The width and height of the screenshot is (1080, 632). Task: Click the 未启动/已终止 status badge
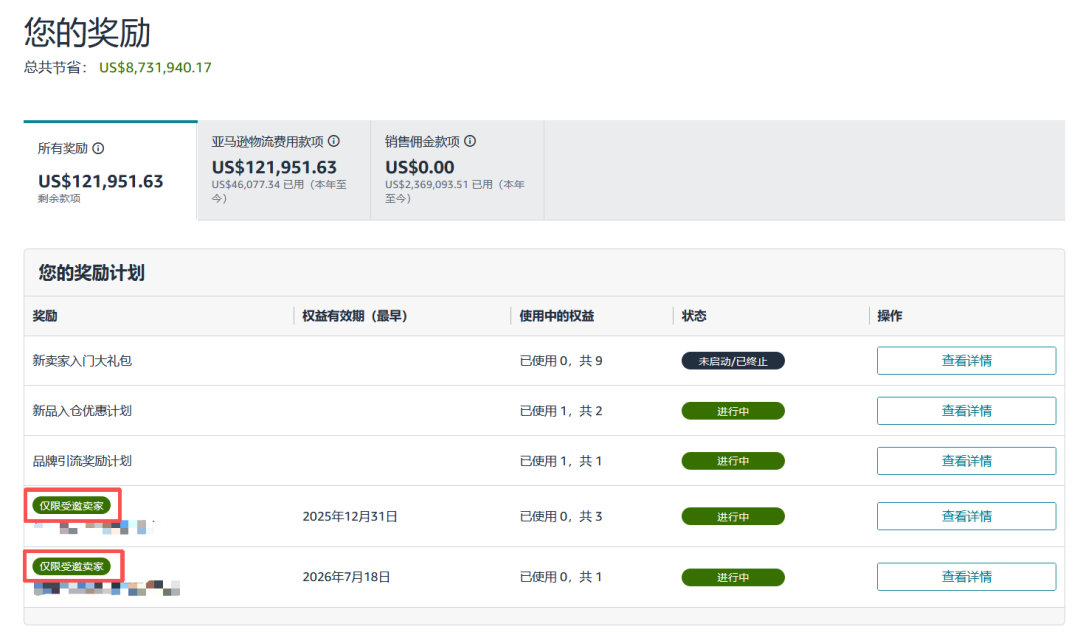coord(733,360)
